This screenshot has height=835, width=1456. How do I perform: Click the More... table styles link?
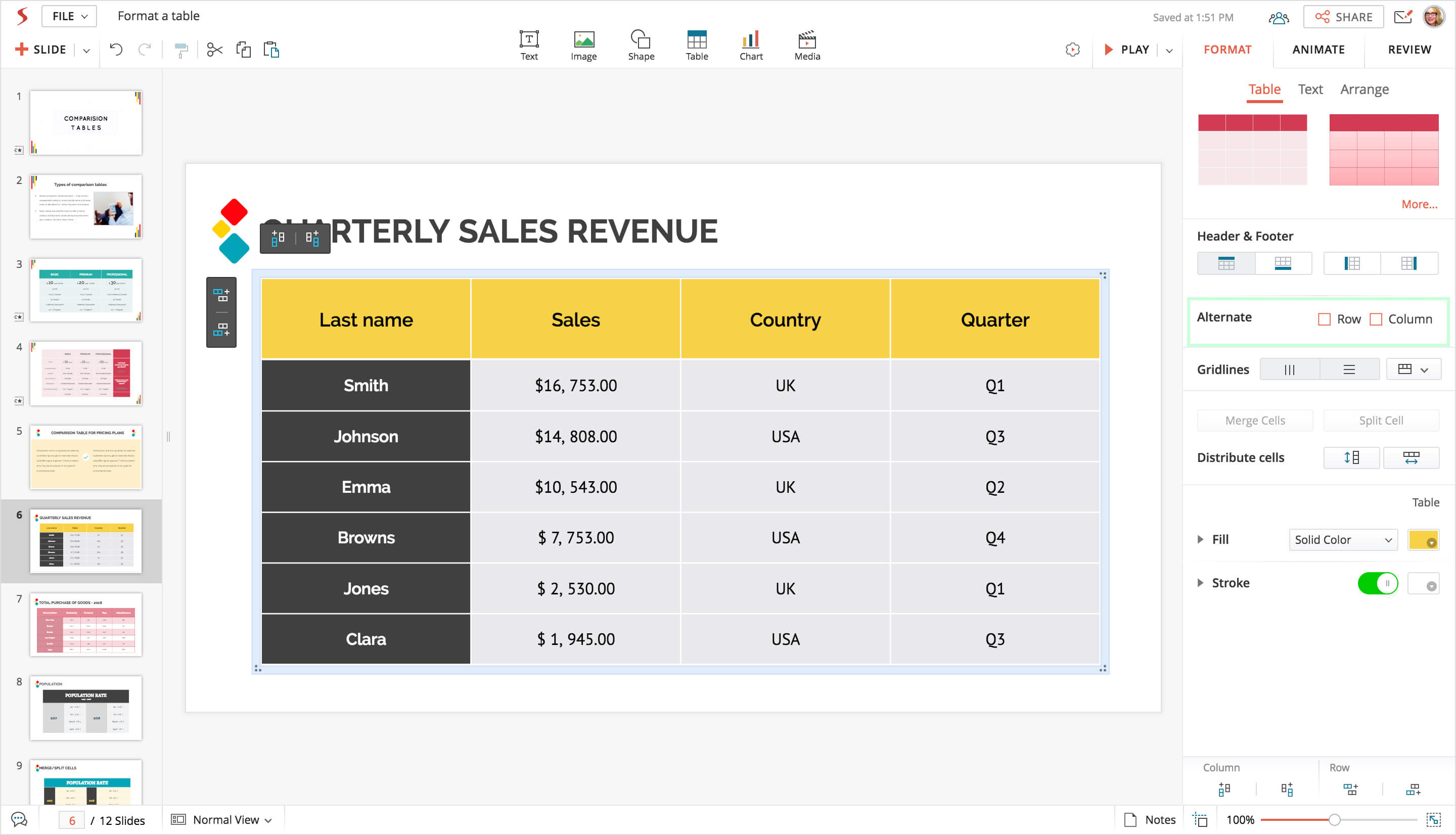(1419, 204)
